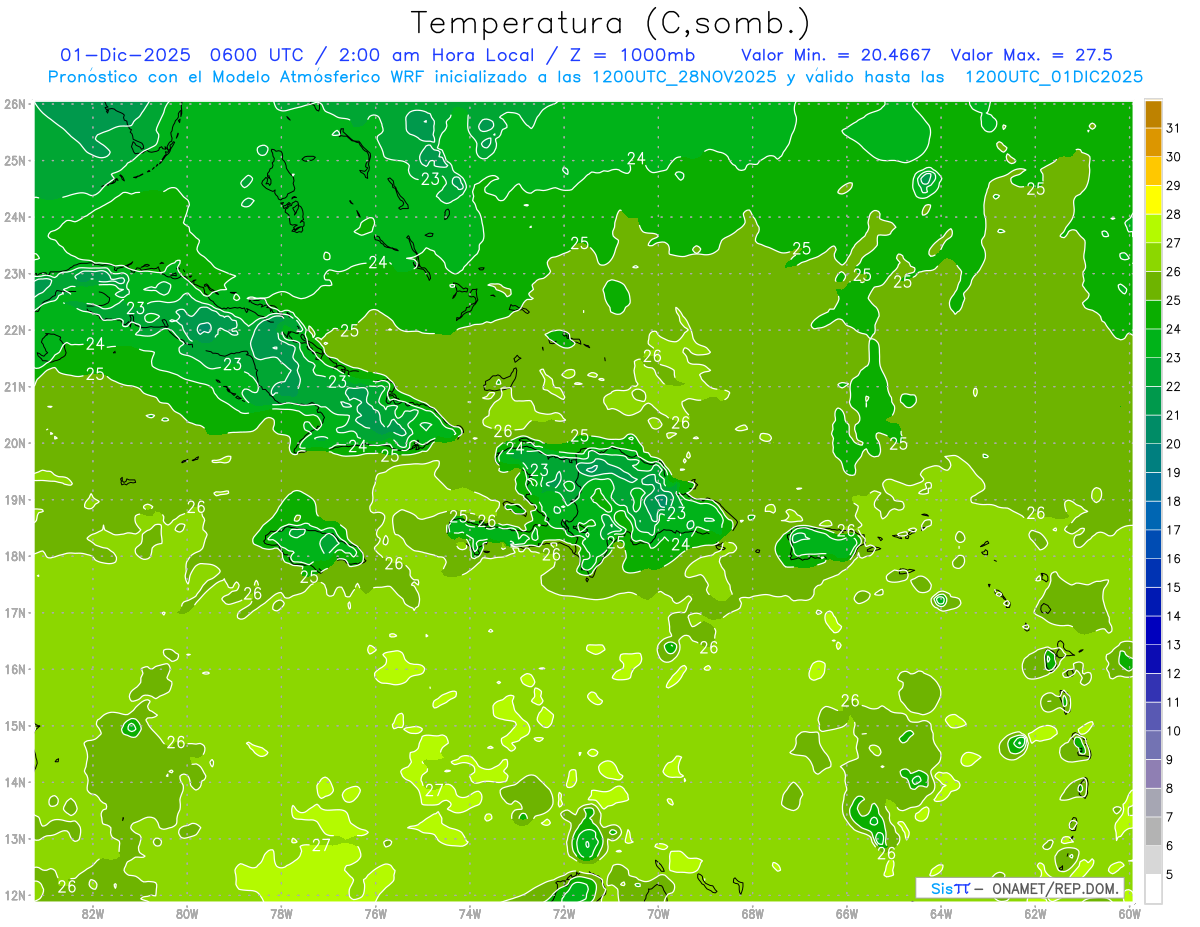This screenshot has height=927, width=1200.
Task: Click the title 'Temperatura (C,somb.)'
Action: pos(611,23)
